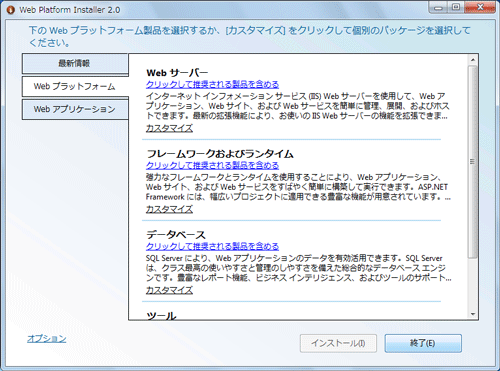This screenshot has height=371, width=500.
Task: Click the インストール button
Action: tap(338, 343)
